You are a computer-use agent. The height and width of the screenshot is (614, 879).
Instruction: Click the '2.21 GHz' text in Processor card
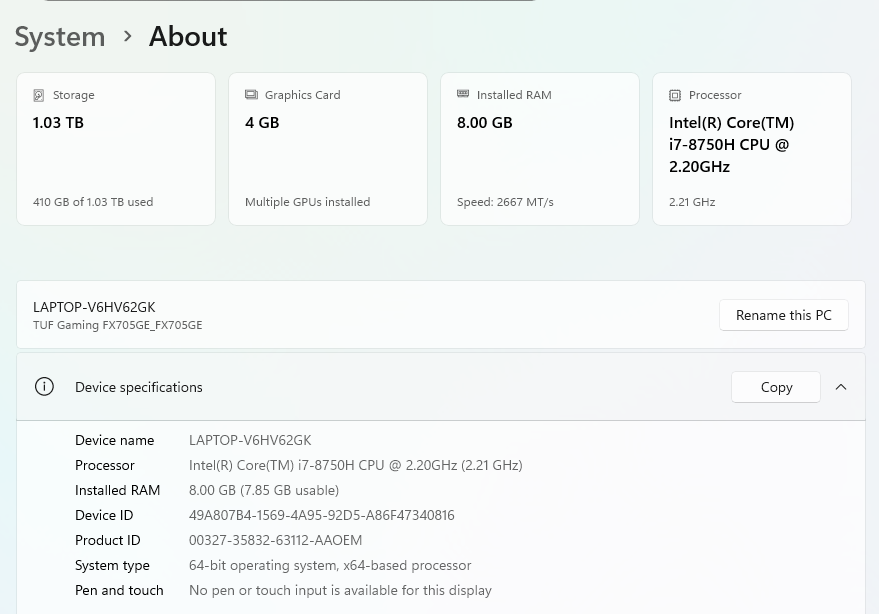coord(692,202)
